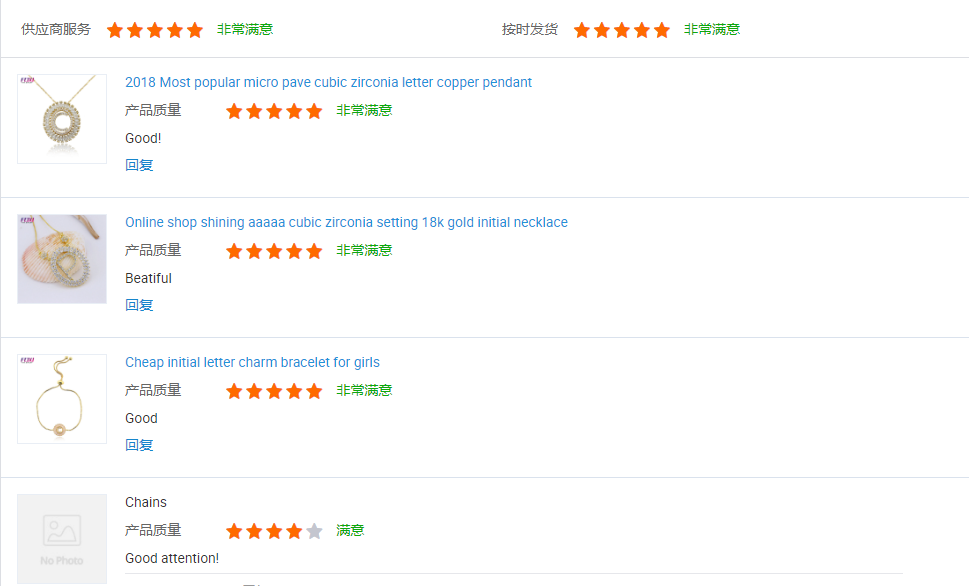Click the third star of 供应商服务 rating
Screen dimensions: 969x586
[x=155, y=30]
